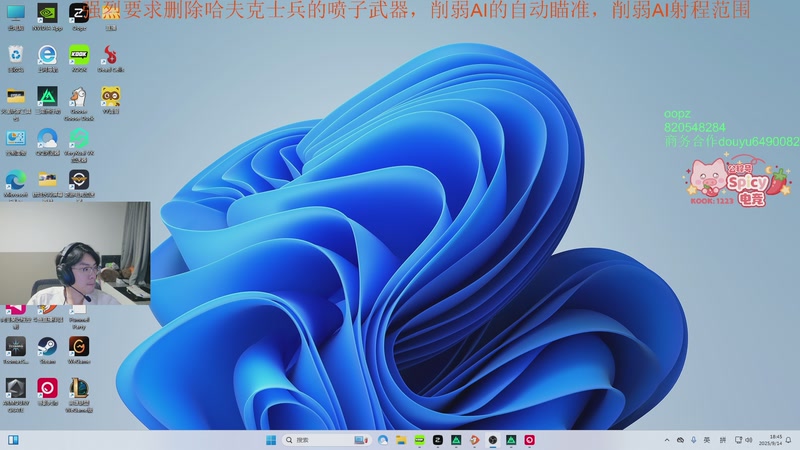
Task: Show hidden system tray icons
Action: (x=667, y=440)
